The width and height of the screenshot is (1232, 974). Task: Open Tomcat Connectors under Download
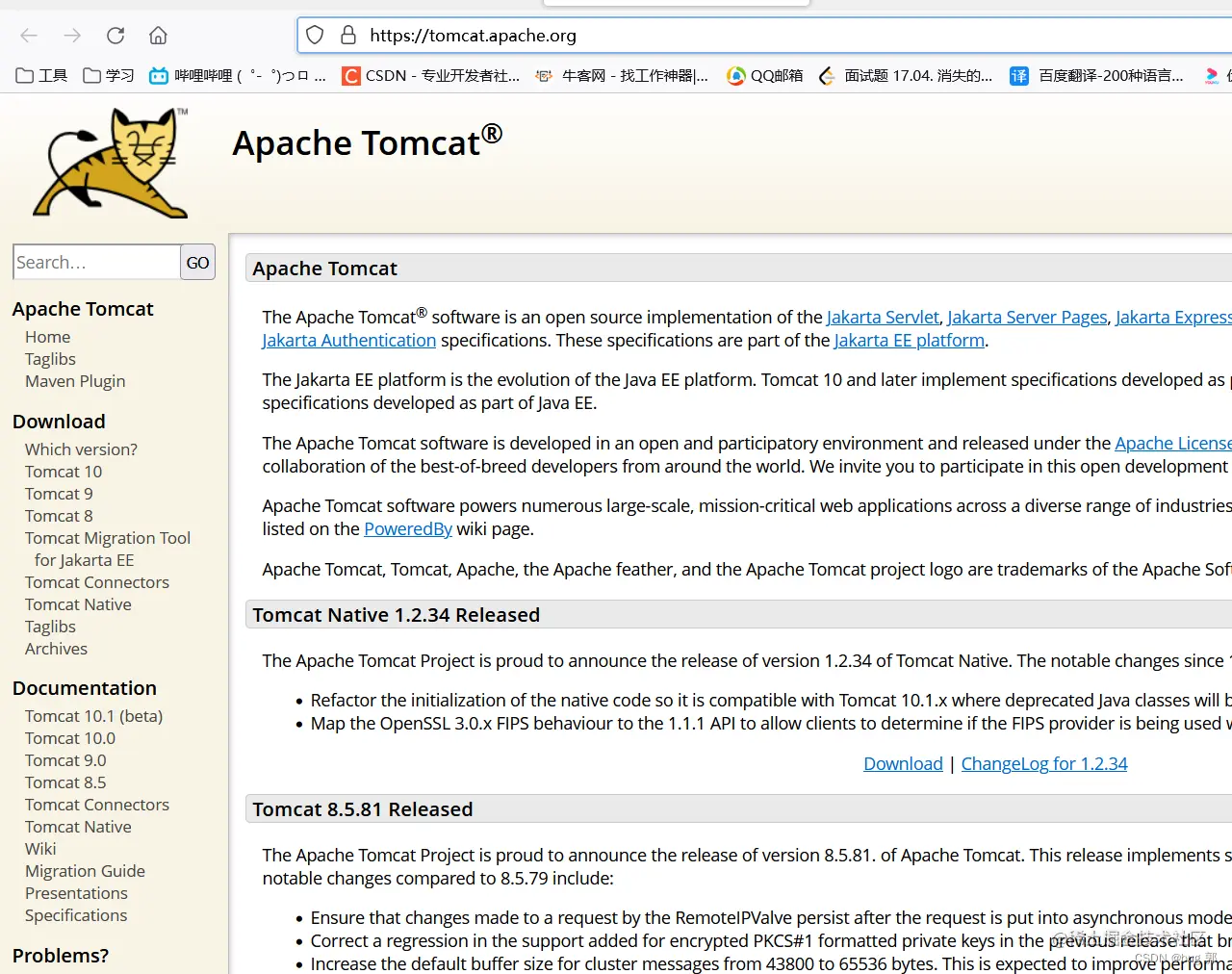point(97,582)
